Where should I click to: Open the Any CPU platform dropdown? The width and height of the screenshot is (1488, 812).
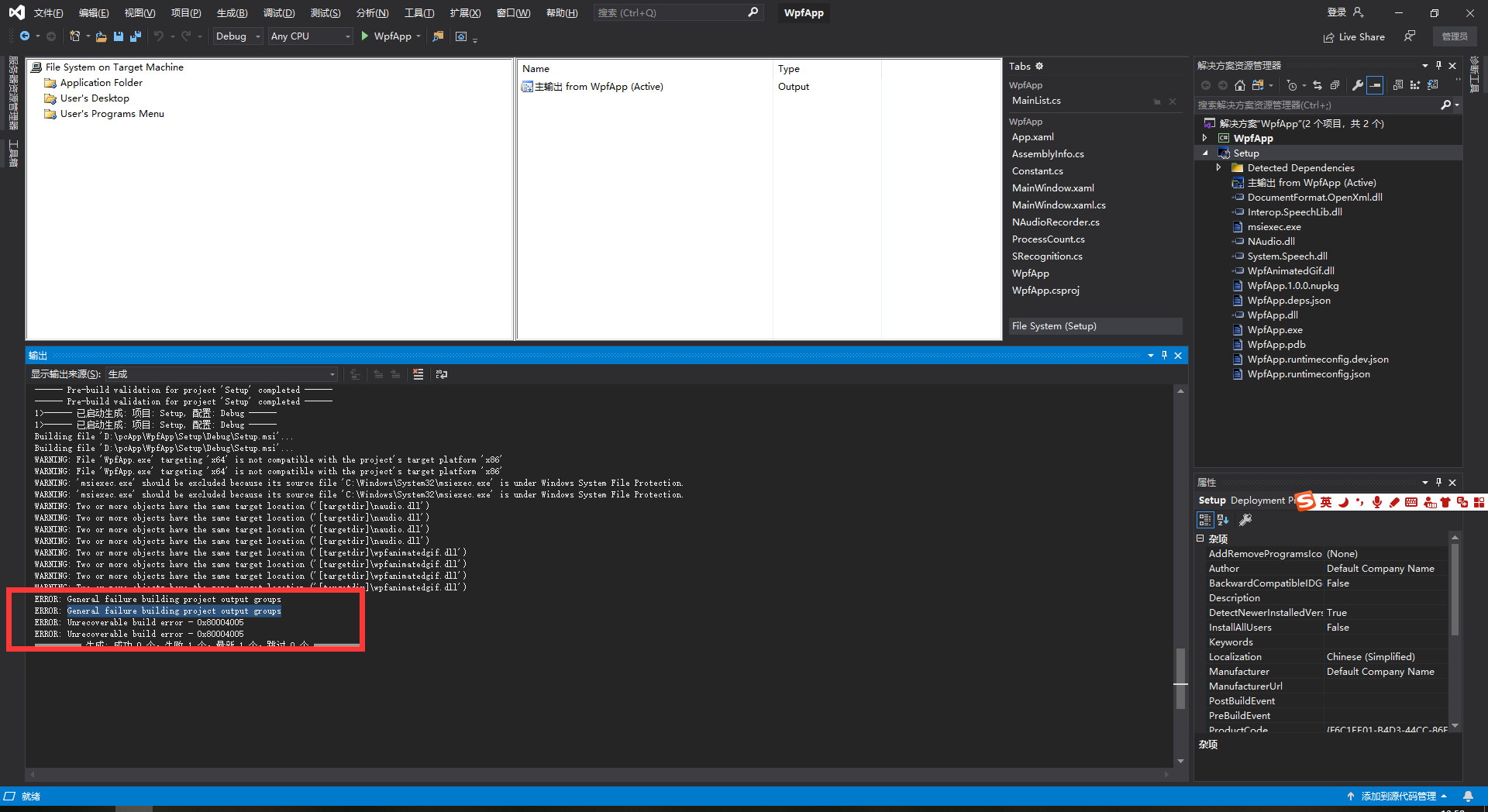(x=311, y=36)
